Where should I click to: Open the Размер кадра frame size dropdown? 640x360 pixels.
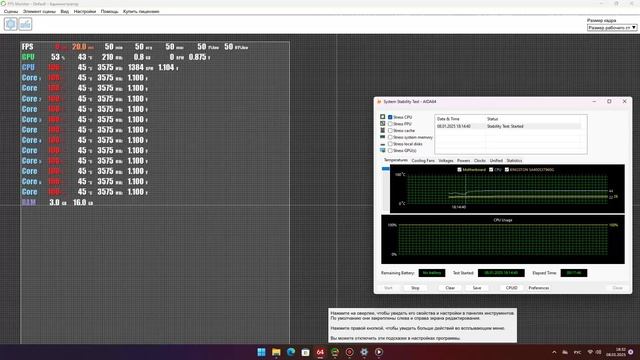tap(612, 27)
